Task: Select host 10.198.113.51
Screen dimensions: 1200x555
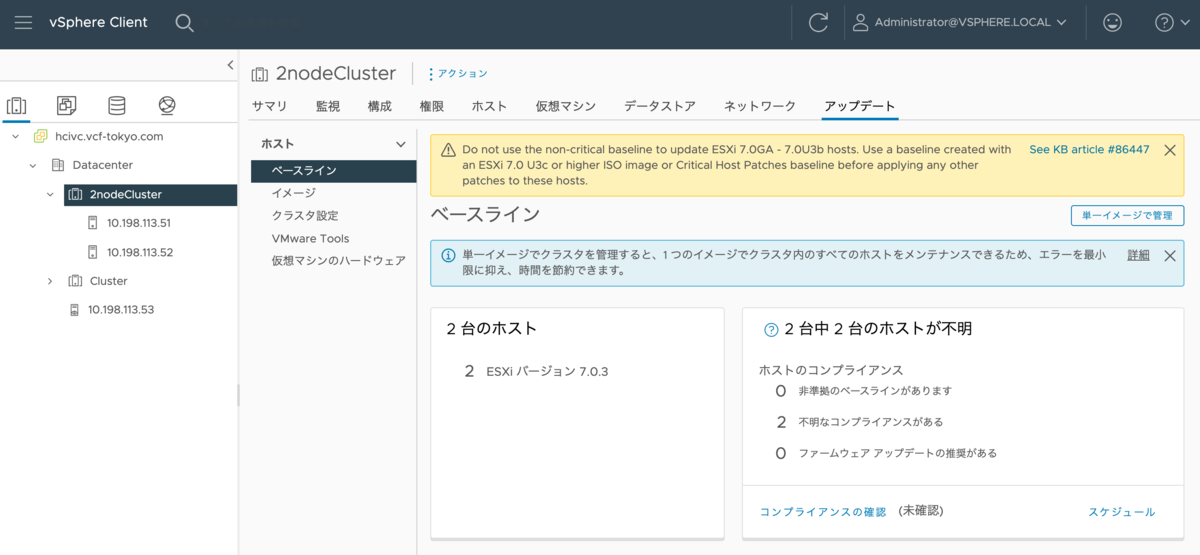Action: [x=139, y=223]
